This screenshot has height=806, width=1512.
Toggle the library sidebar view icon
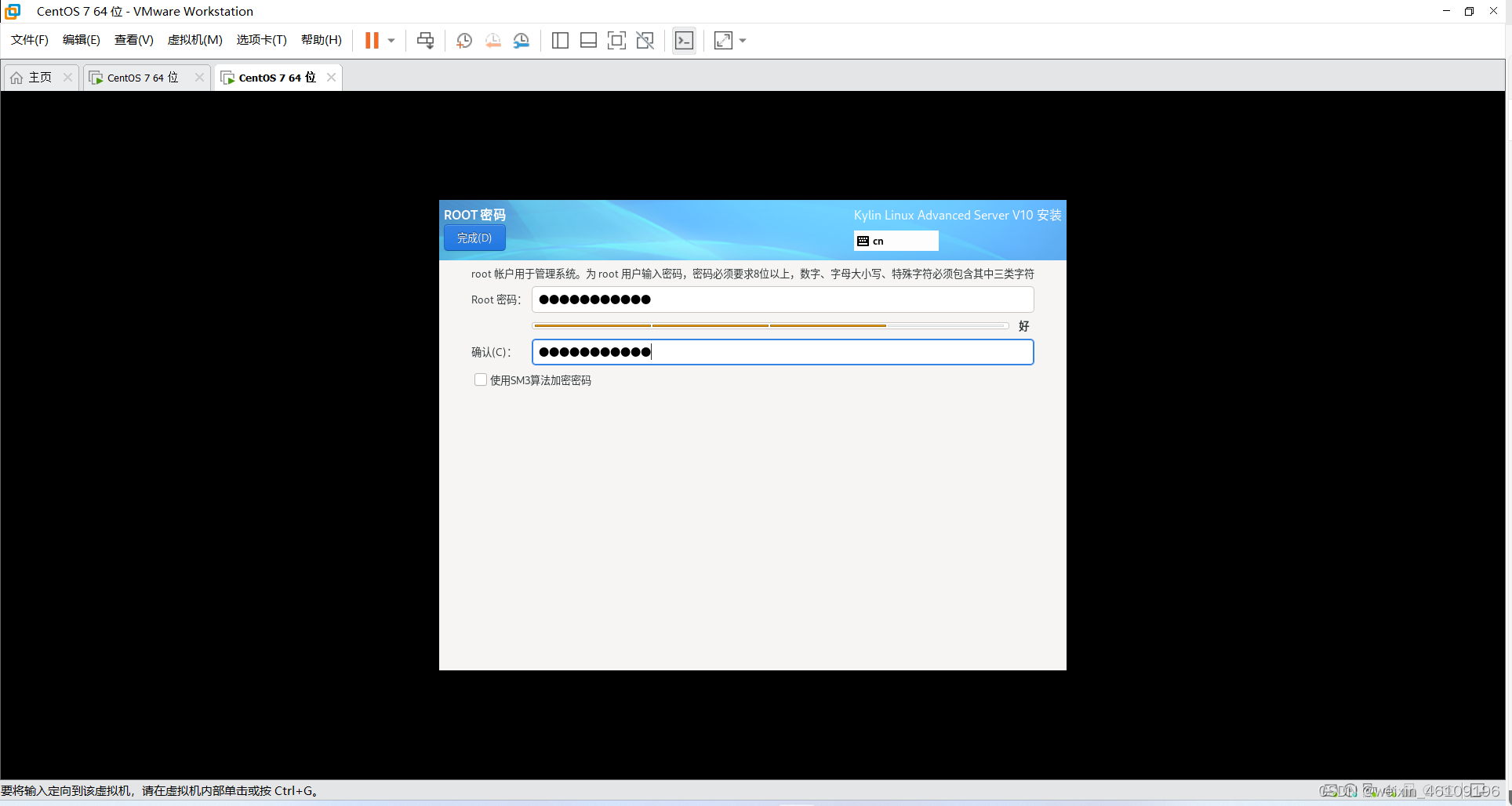coord(560,40)
